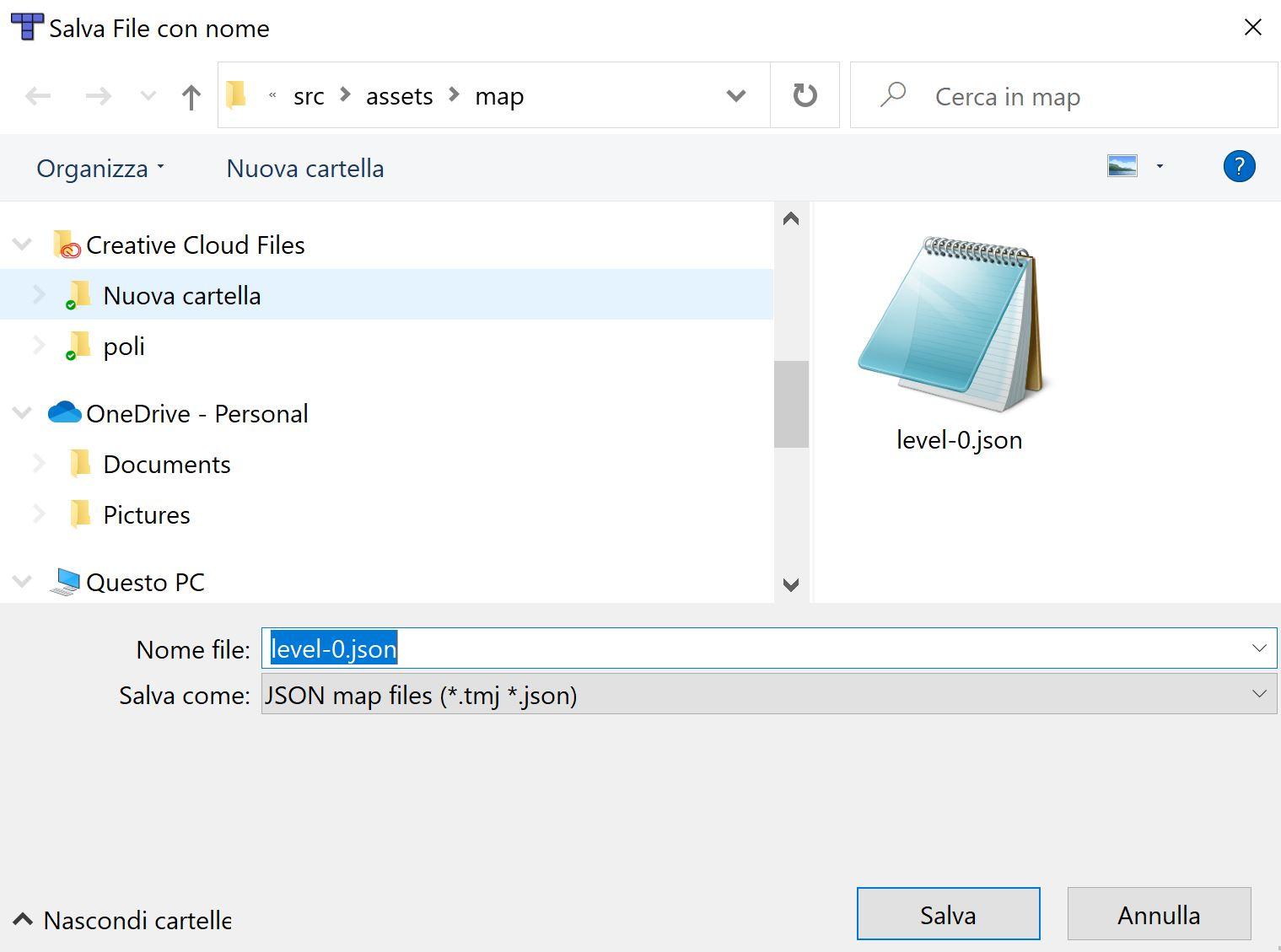Expand the poli tree node
1281x952 pixels.
[39, 346]
